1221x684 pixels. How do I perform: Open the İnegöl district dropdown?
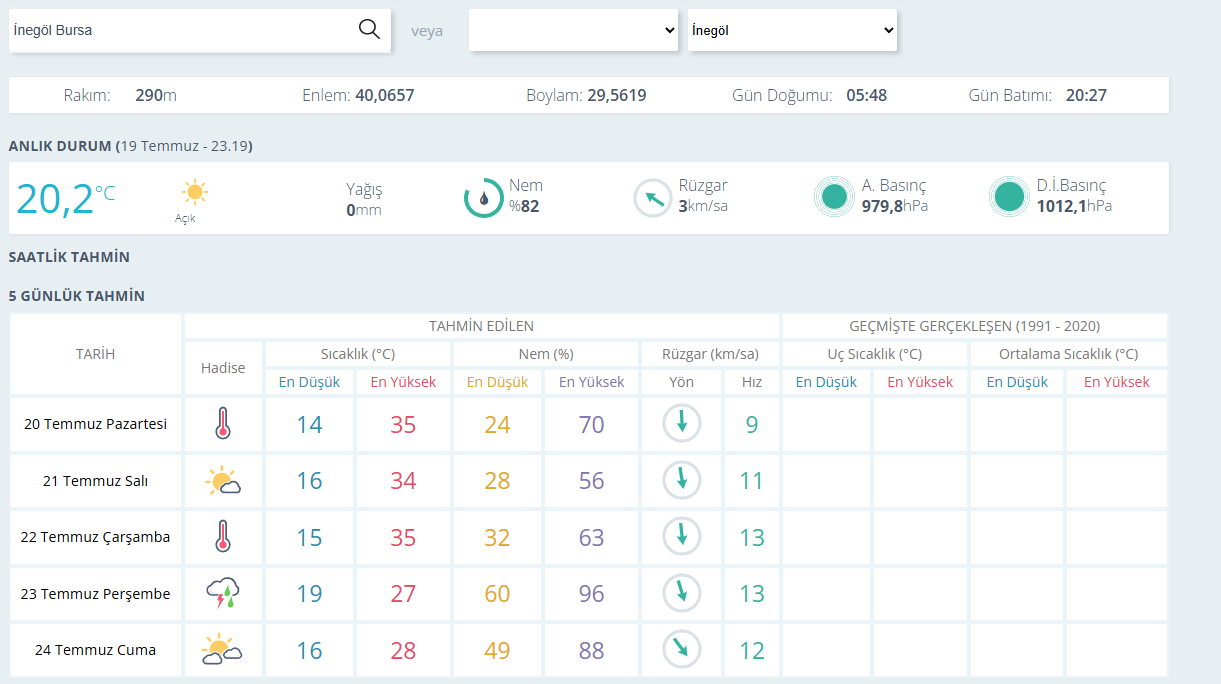point(792,30)
